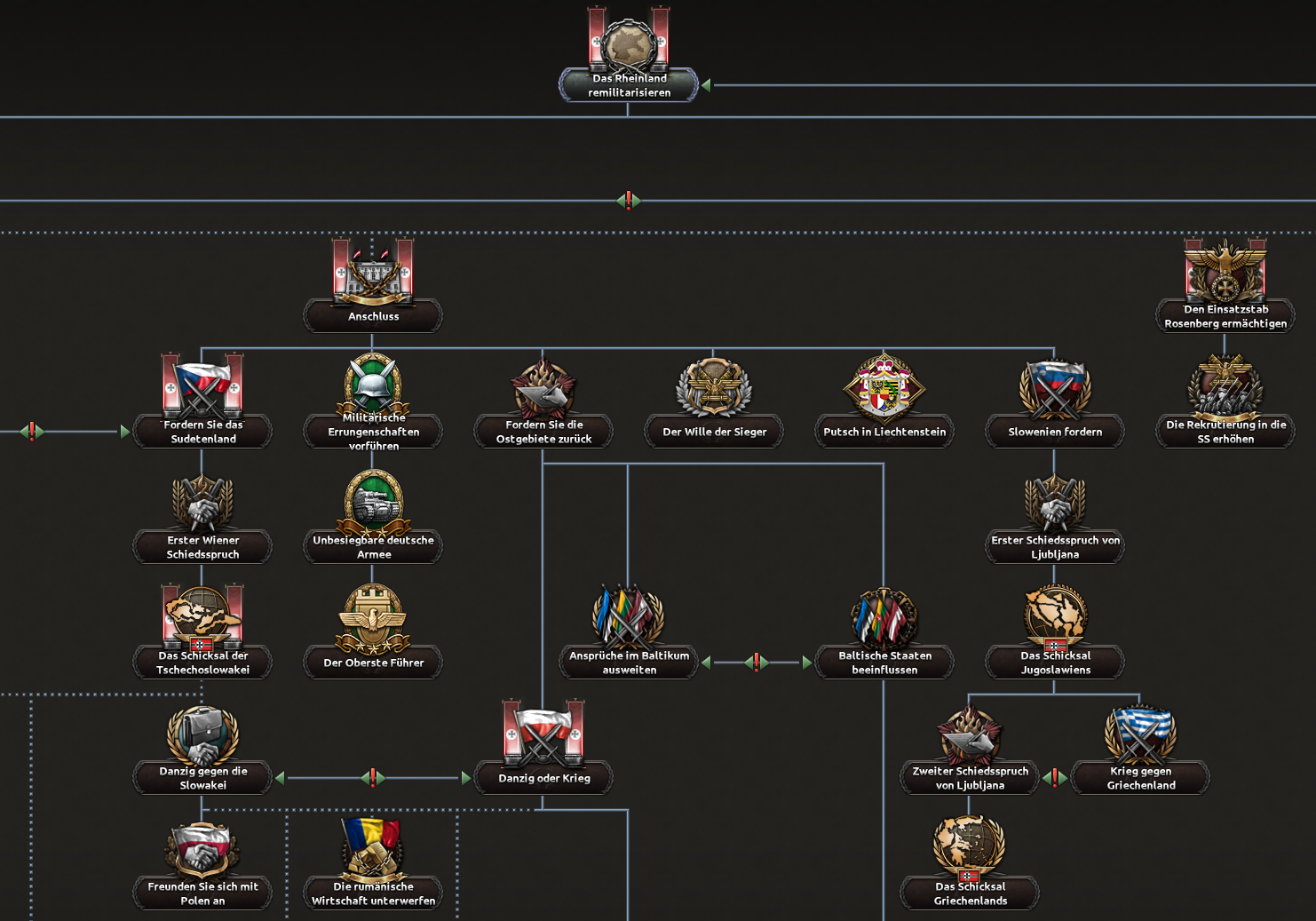Choose Zweiter Schiedsspruch von Ljubljana icon

(x=970, y=734)
